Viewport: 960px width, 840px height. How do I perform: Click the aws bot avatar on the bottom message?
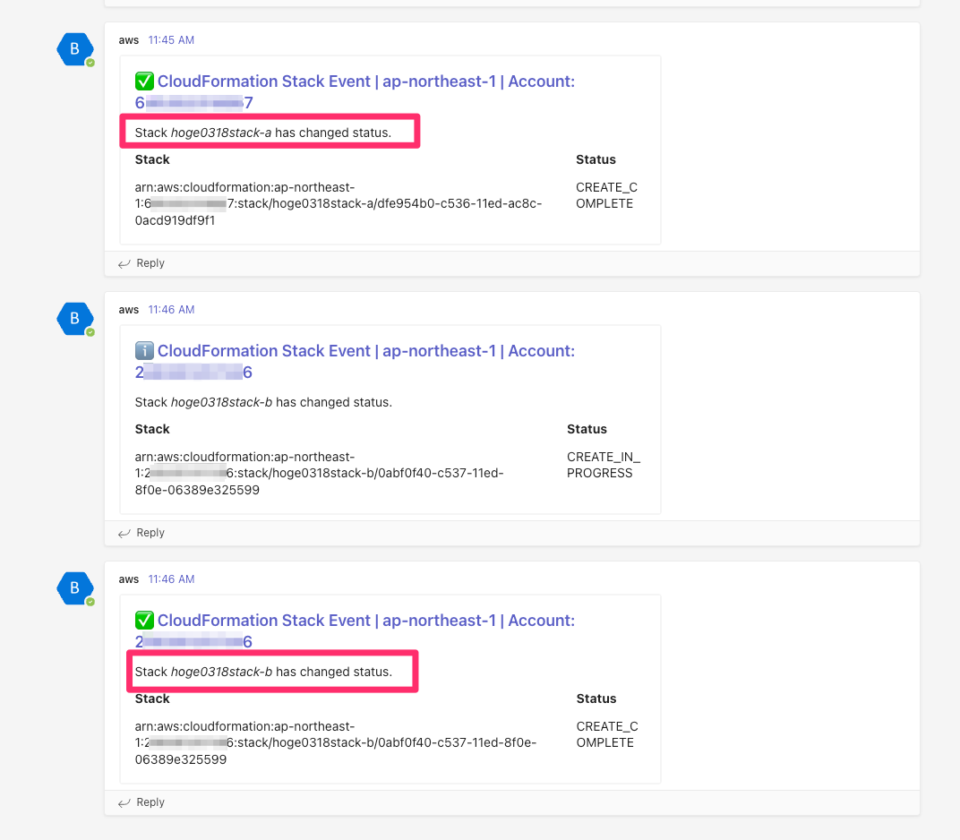[x=75, y=587]
